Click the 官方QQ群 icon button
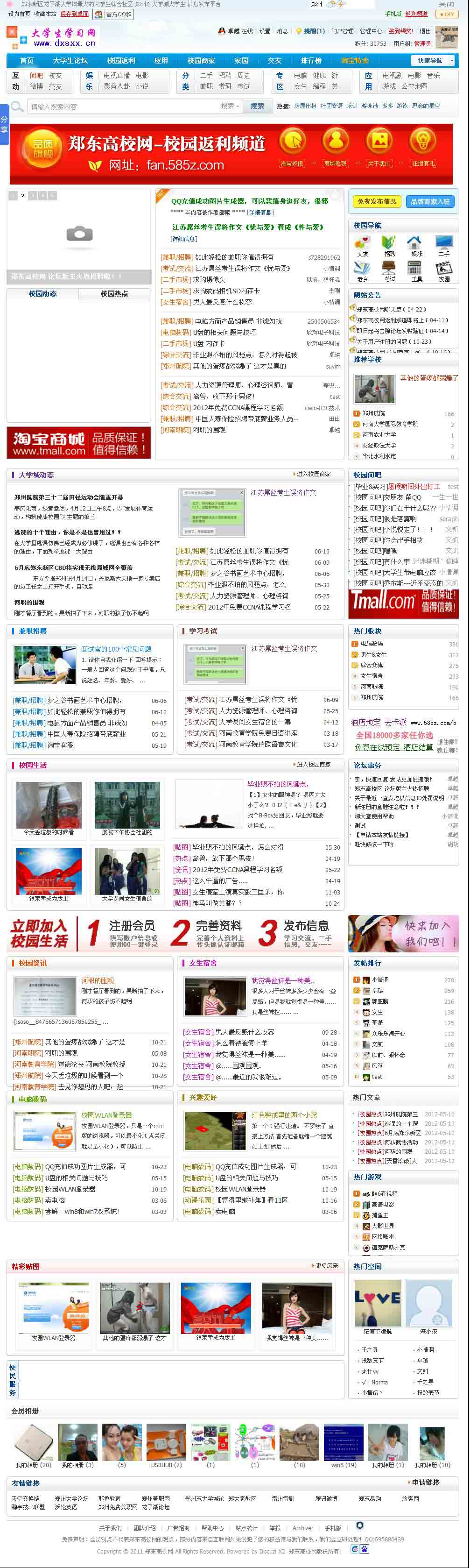The width and height of the screenshot is (470, 1568). [x=112, y=14]
